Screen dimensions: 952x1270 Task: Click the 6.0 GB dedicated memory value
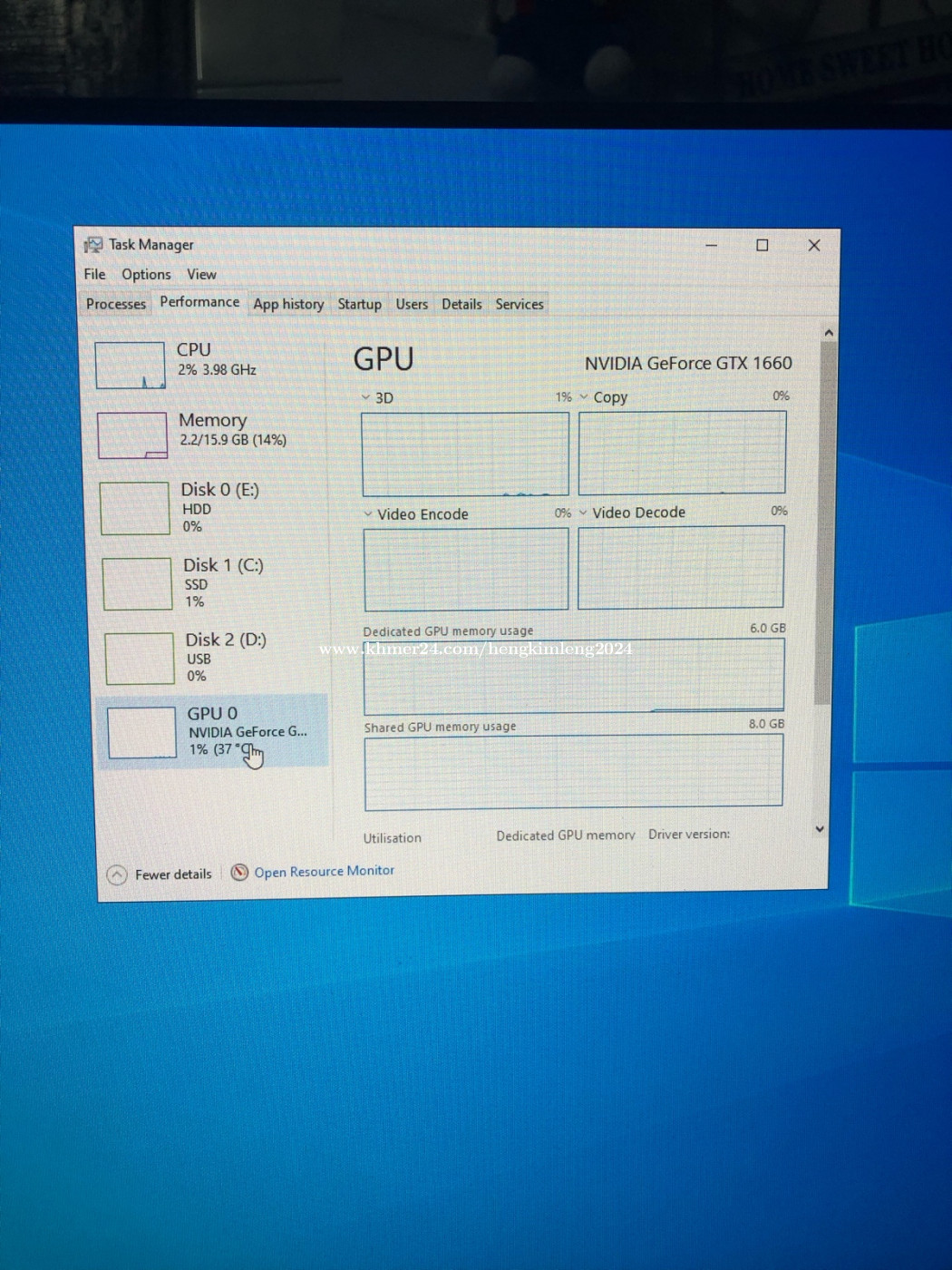pyautogui.click(x=768, y=628)
